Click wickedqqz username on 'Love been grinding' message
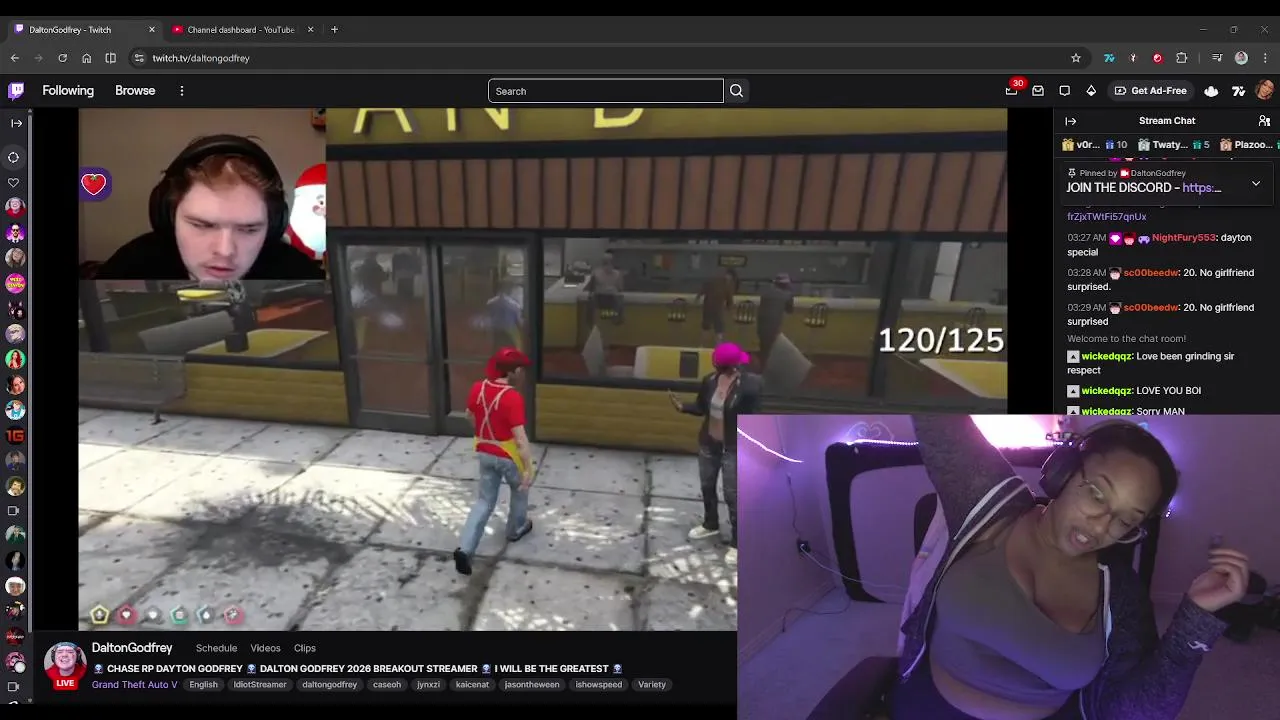Viewport: 1280px width, 720px height. coord(1106,356)
